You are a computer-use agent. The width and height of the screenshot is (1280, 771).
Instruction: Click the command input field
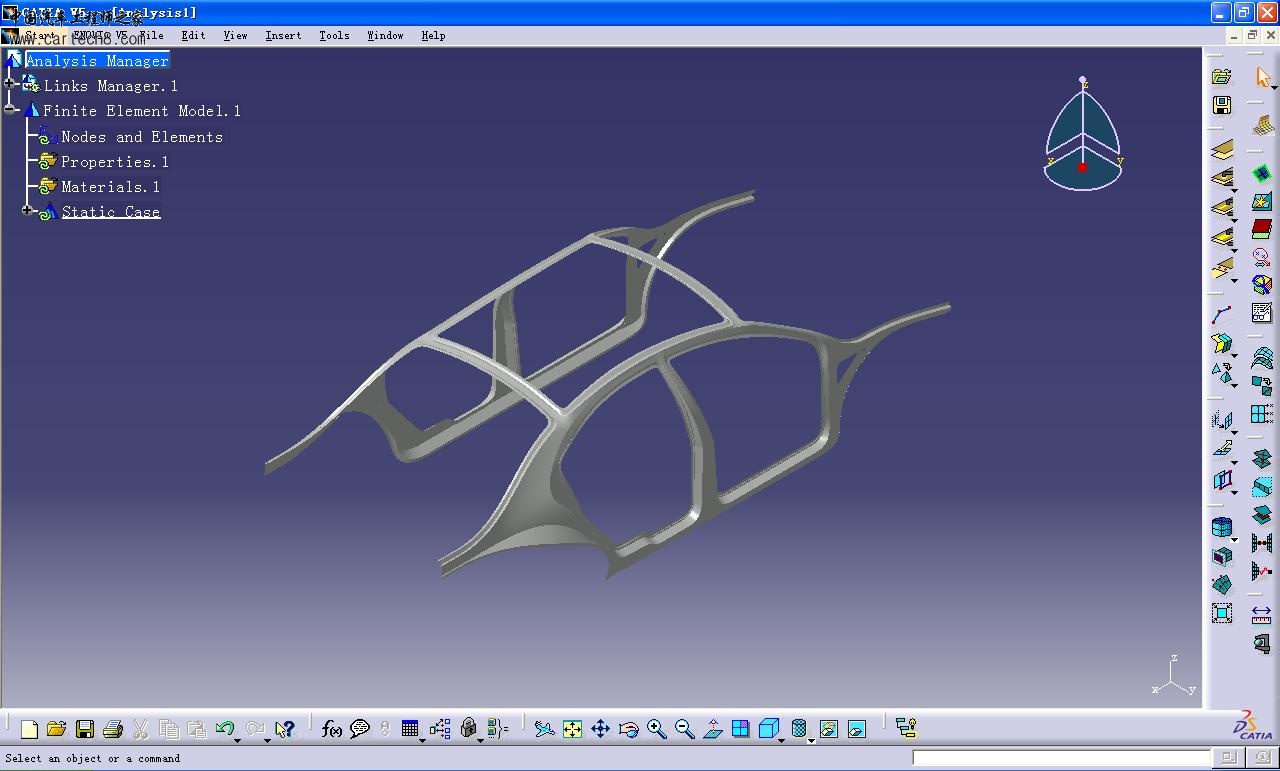(1060, 758)
